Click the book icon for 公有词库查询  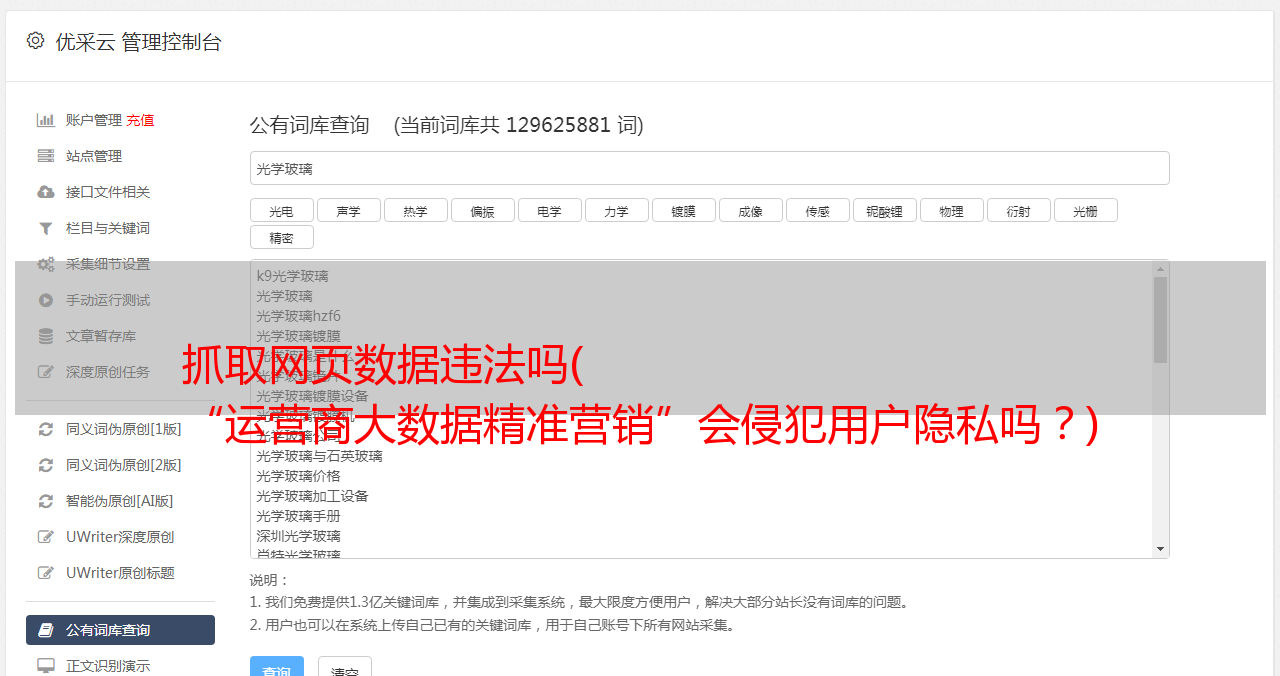[45, 630]
